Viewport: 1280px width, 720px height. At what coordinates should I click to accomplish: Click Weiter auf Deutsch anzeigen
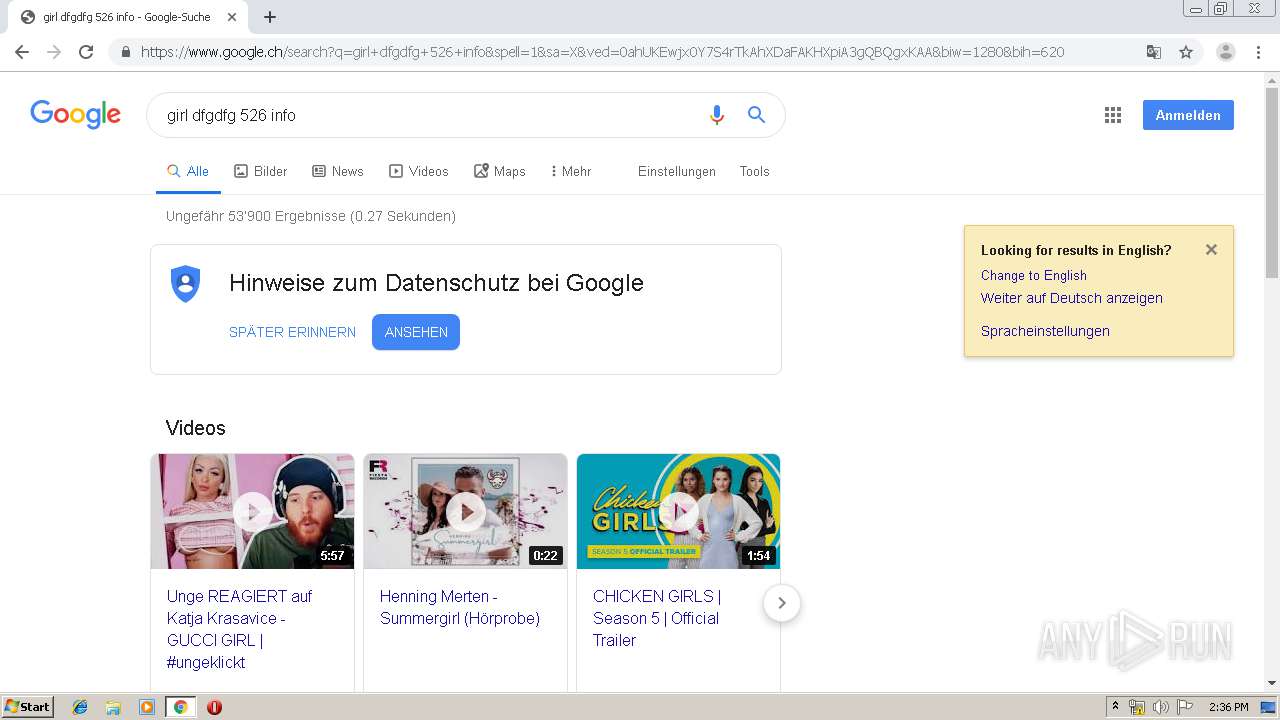pos(1071,298)
